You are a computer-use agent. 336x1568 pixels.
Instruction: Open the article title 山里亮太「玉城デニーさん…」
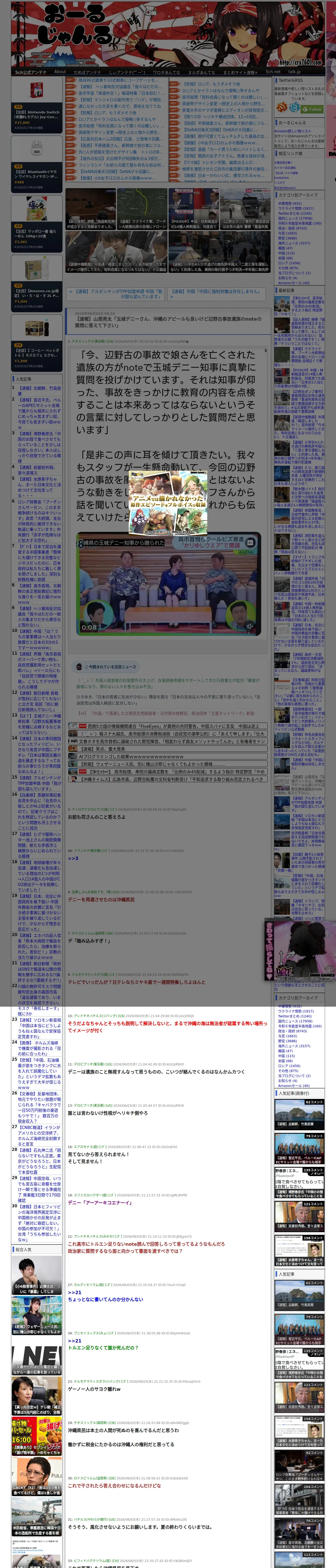tap(168, 322)
